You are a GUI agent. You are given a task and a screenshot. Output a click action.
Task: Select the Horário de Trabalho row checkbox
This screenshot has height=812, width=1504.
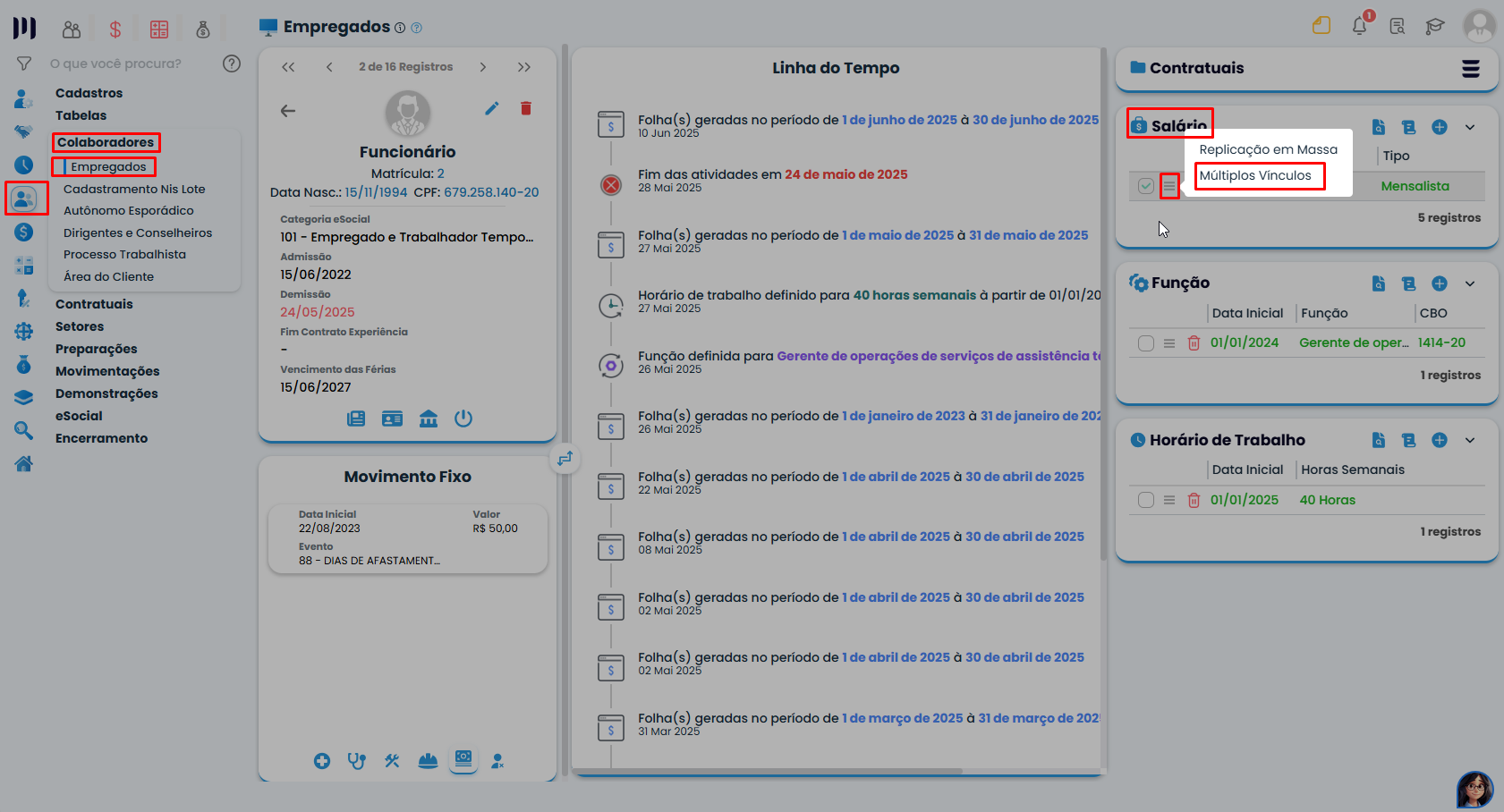[1146, 500]
